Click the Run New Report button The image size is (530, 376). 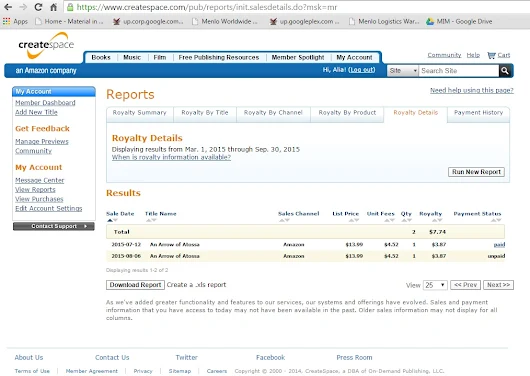(476, 172)
